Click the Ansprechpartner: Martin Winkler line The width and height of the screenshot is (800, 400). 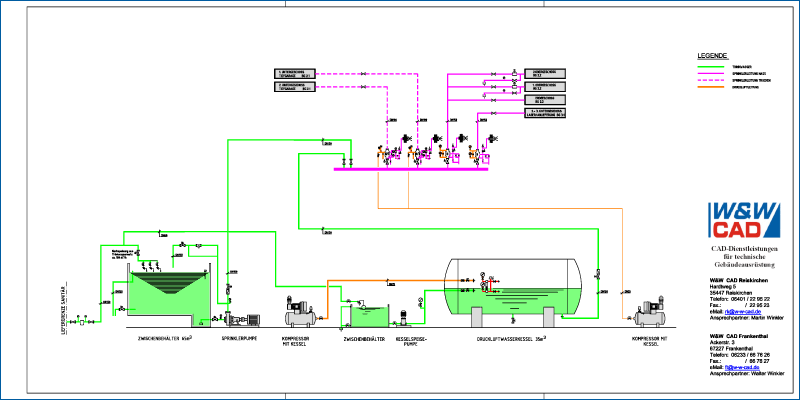point(746,318)
